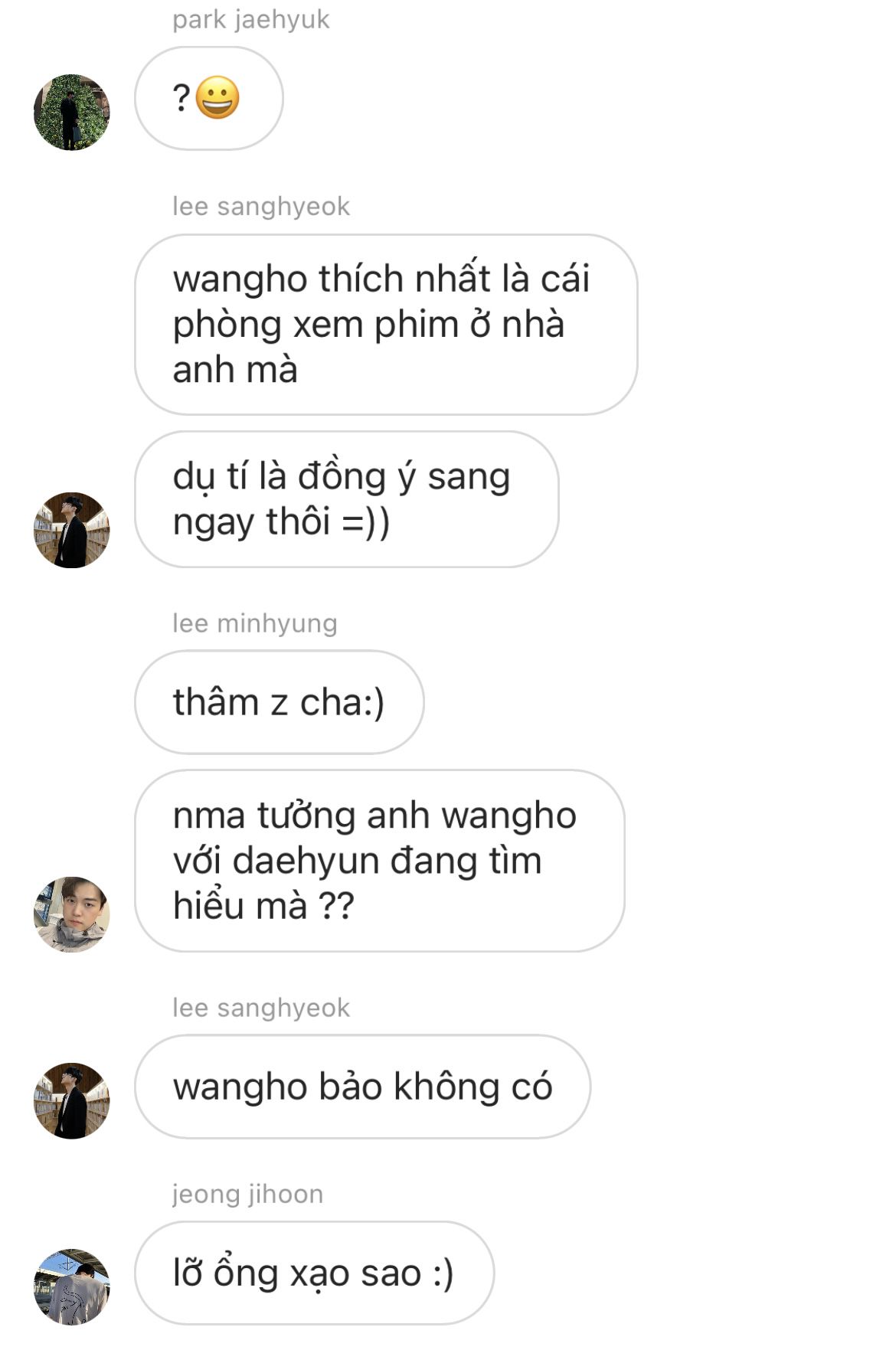Tap the 'thâm z cha:)' message bubble
Image resolution: width=896 pixels, height=1350 pixels.
pos(280,702)
